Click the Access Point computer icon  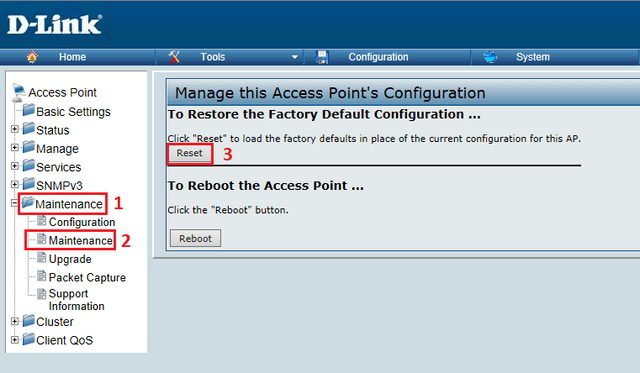point(18,93)
